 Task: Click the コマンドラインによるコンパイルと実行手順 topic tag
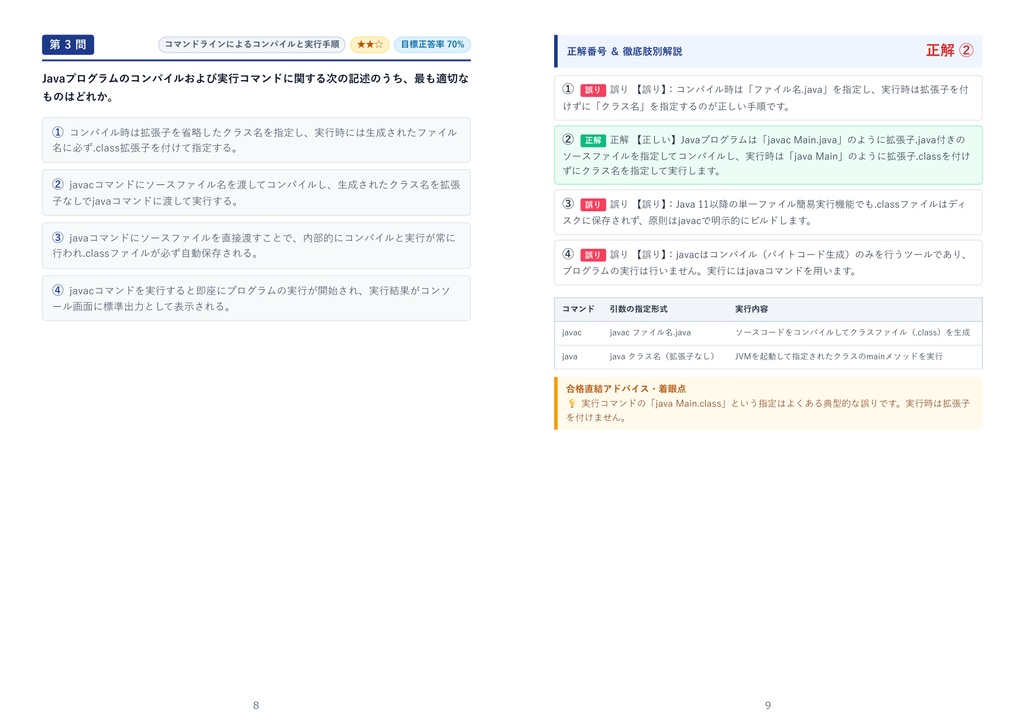pos(251,44)
